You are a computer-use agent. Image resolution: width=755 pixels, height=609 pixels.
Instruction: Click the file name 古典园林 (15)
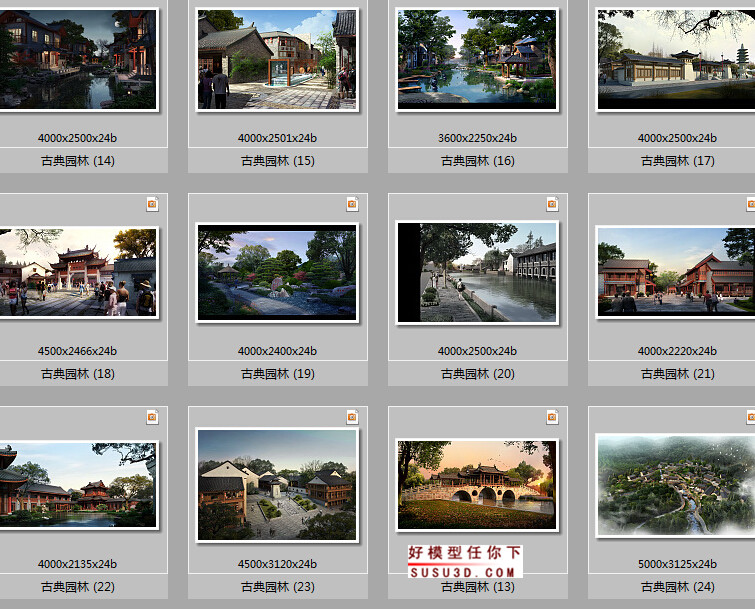coord(277,161)
